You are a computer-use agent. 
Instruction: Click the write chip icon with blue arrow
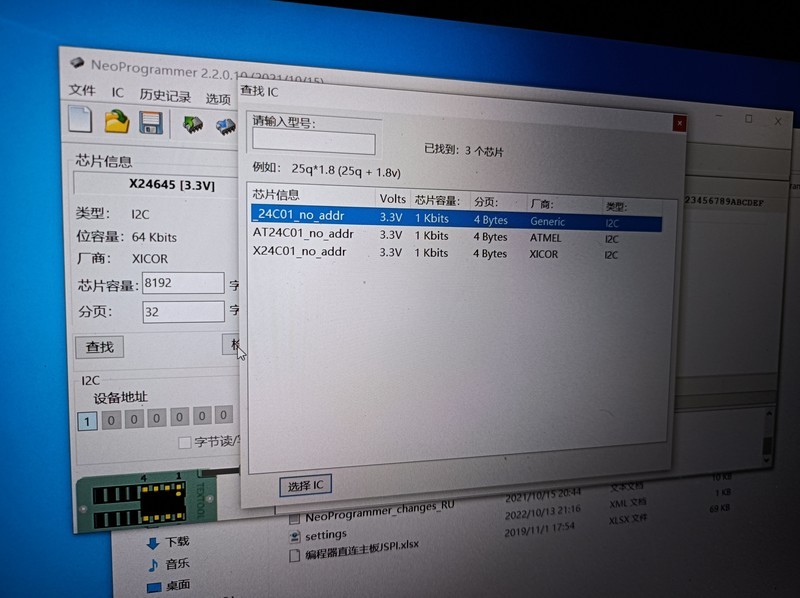pyautogui.click(x=225, y=127)
